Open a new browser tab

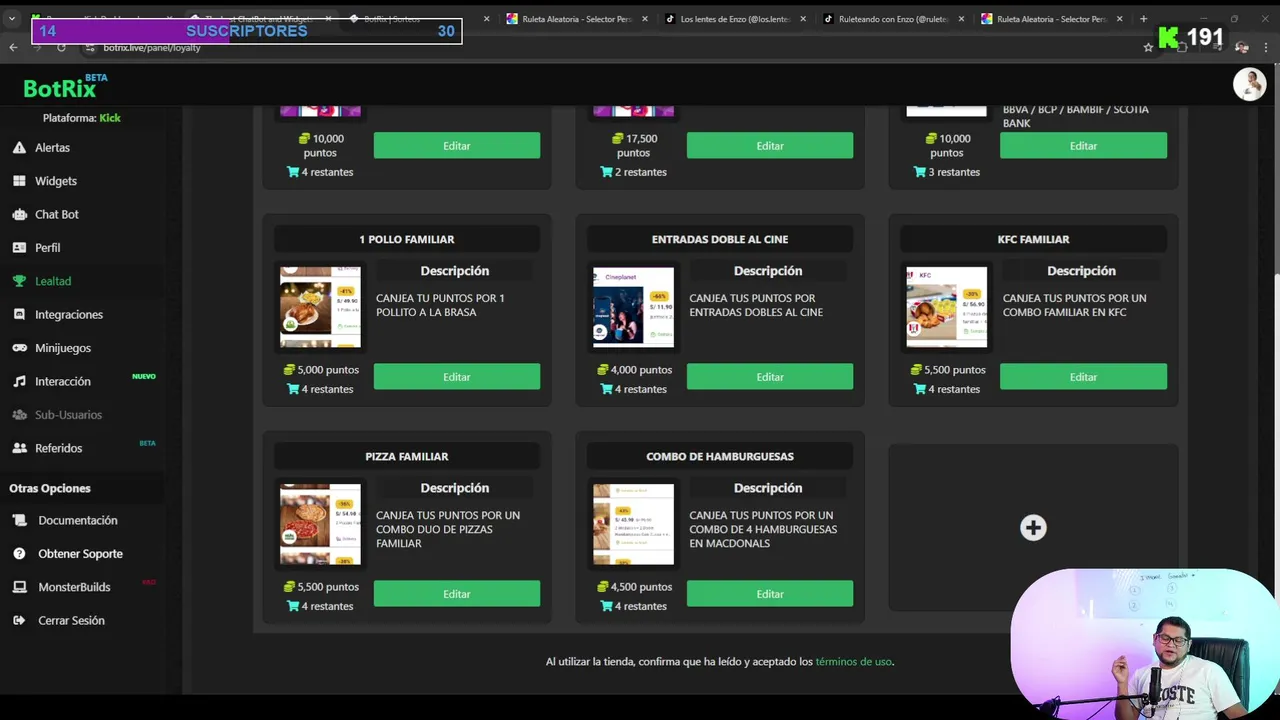[x=1144, y=19]
